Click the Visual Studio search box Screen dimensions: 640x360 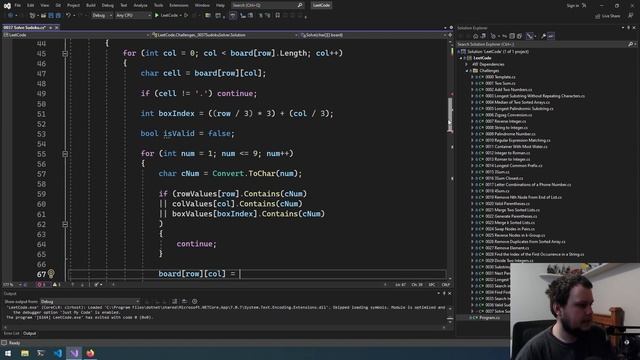tap(267, 5)
